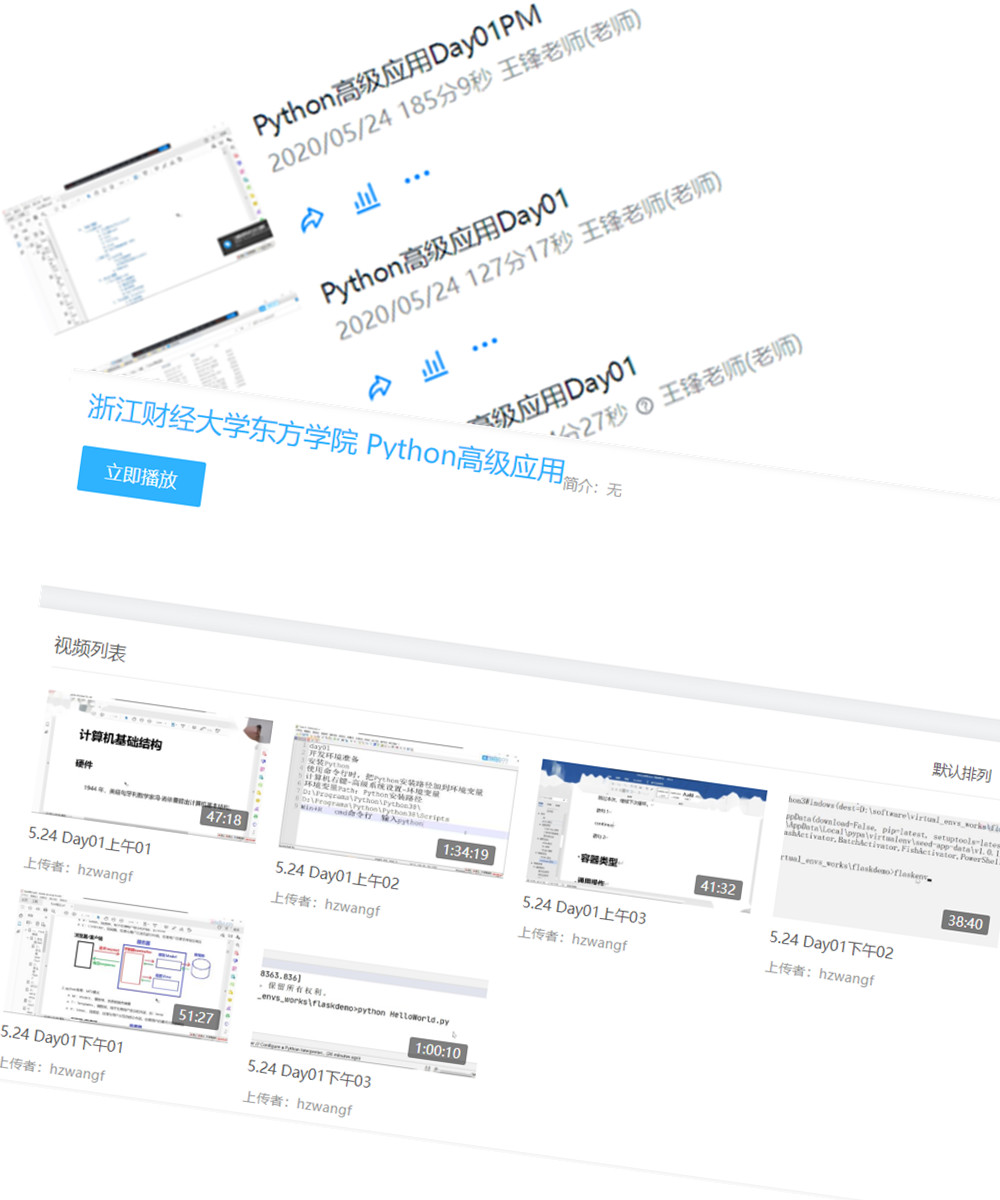Screen dimensions: 1000x1200
Task: Open the Python高级应用Day01PM video title
Action: 395,72
